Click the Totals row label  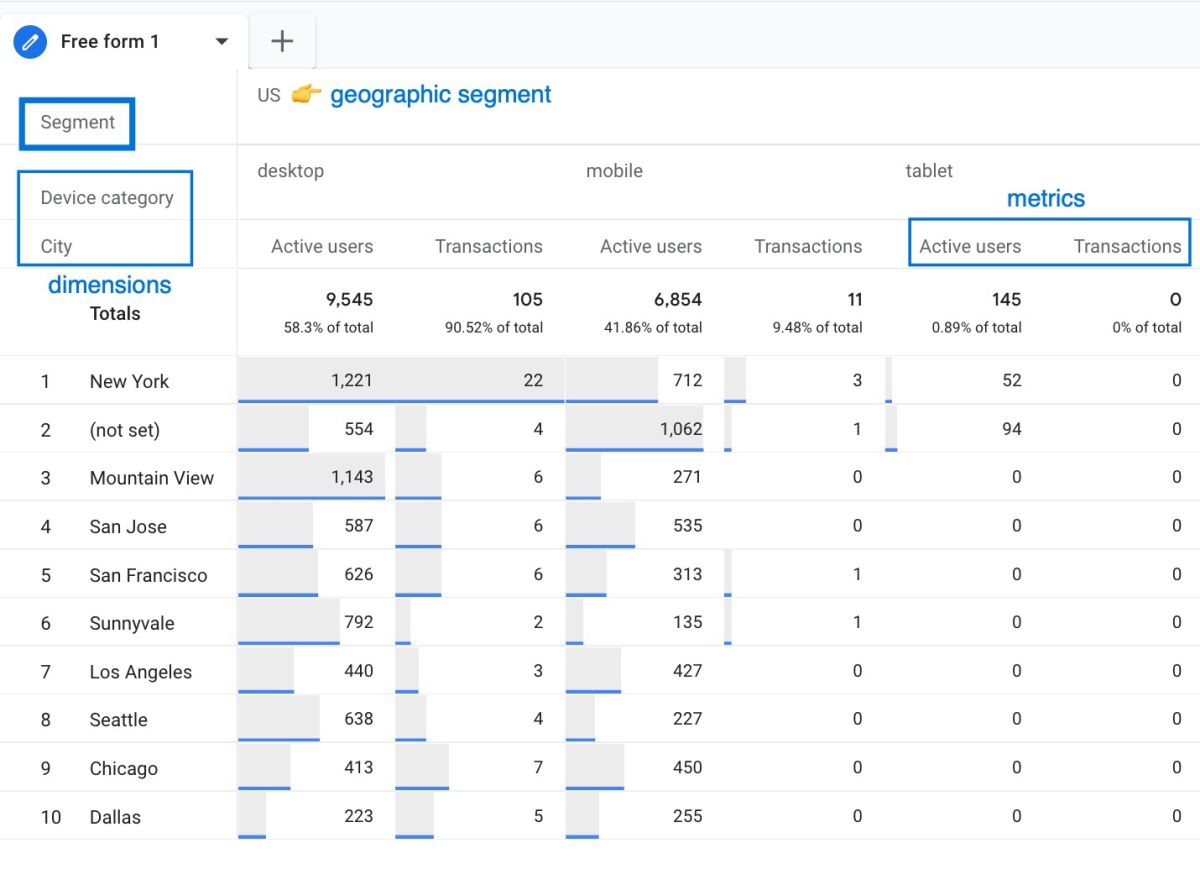click(115, 313)
